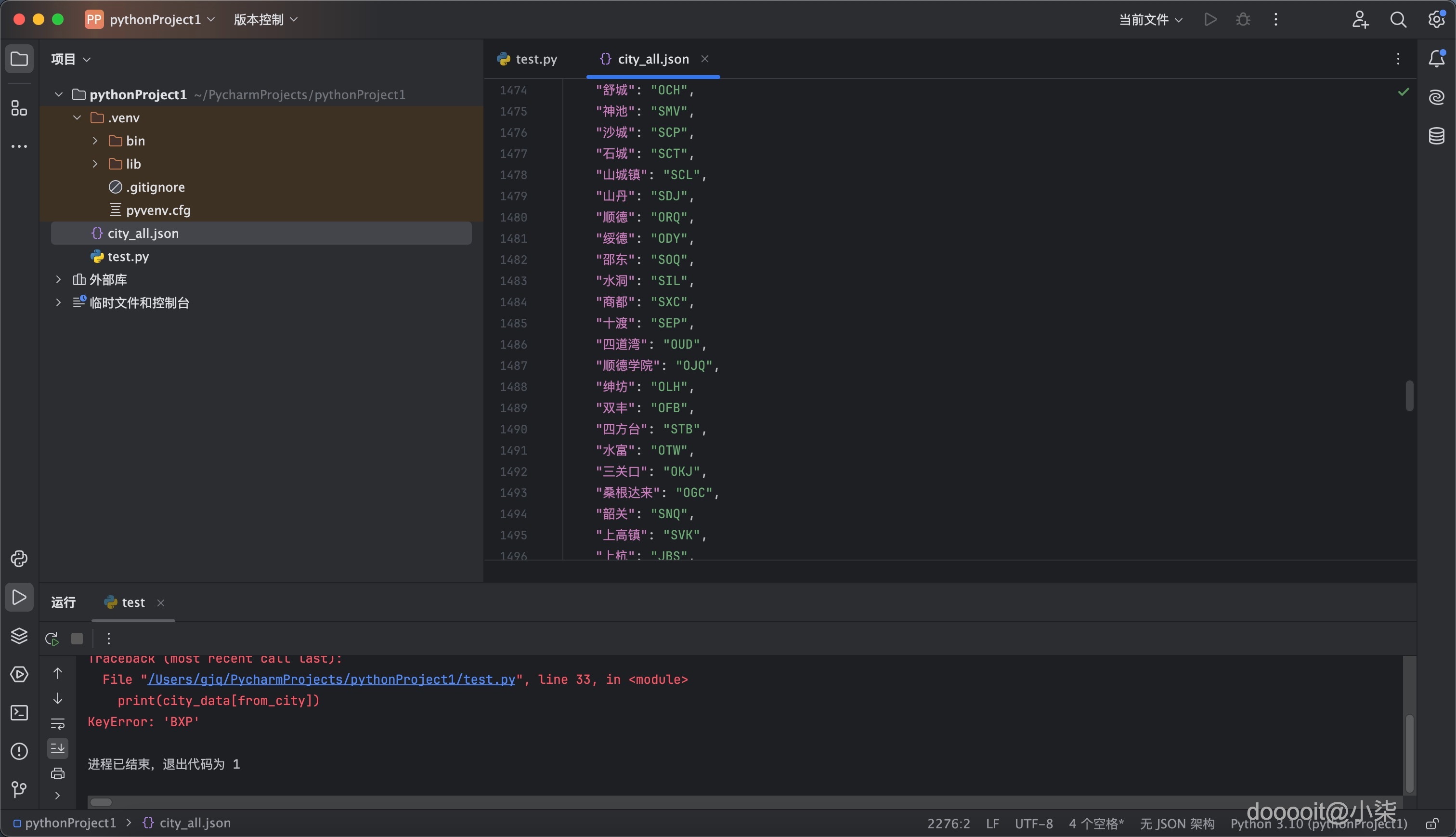This screenshot has width=1456, height=837.
Task: Open the test.py traceback file link
Action: [331, 680]
